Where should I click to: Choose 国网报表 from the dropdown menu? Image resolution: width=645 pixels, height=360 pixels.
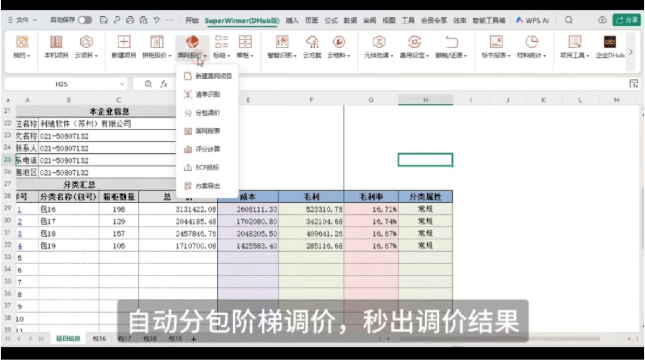(208, 131)
